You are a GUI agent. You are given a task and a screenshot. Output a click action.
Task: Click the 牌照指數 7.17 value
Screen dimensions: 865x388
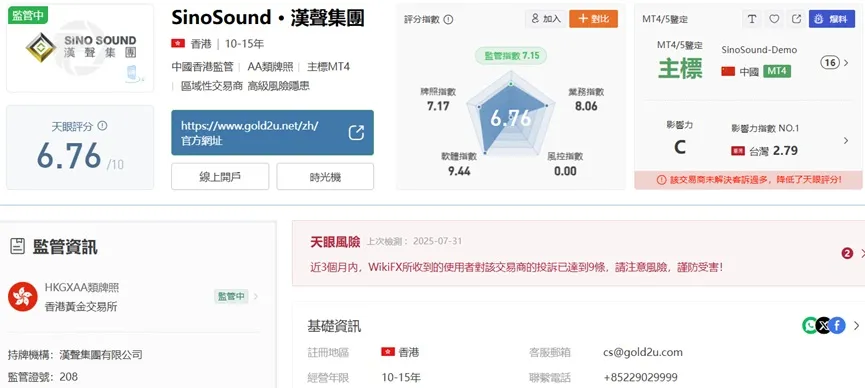point(438,106)
